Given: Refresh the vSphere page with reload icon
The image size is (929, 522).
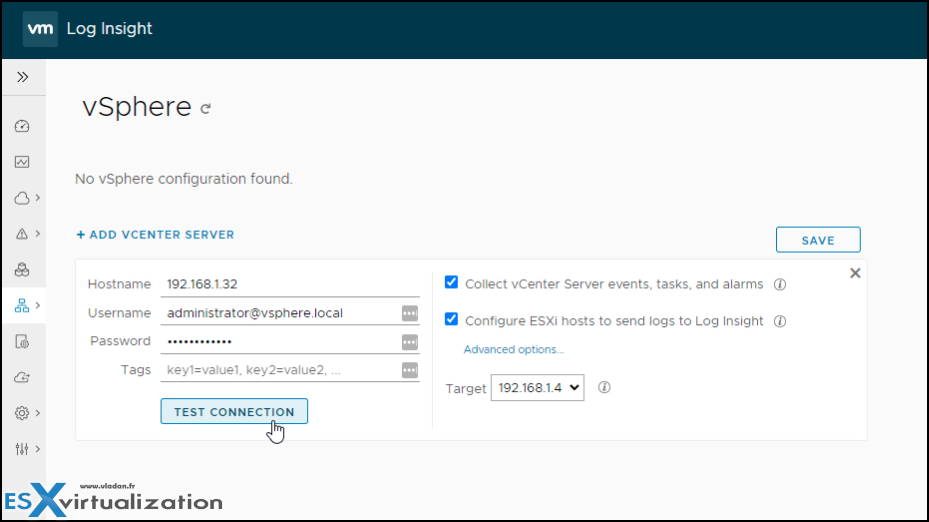Looking at the screenshot, I should pos(206,109).
